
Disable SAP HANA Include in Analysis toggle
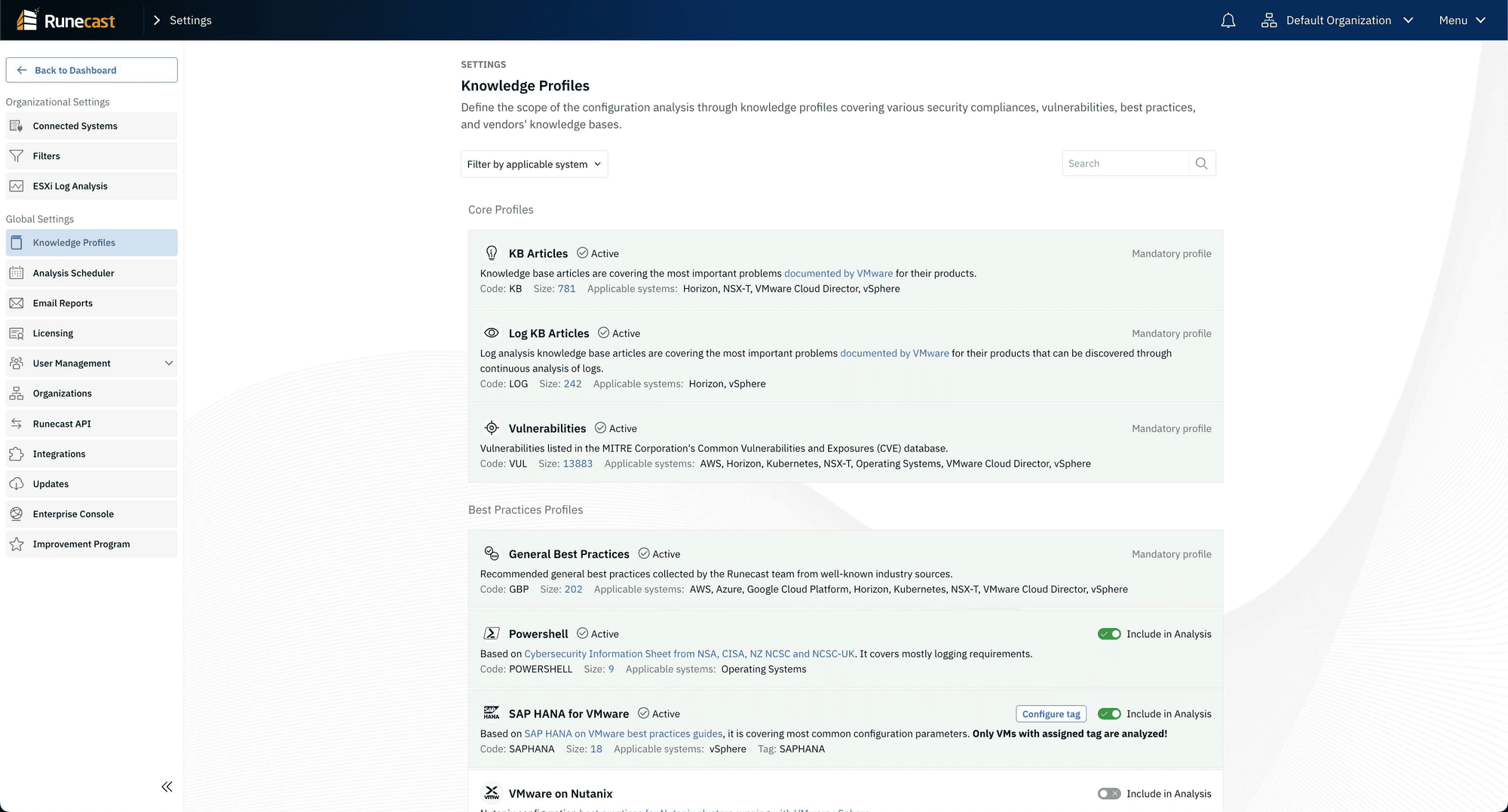point(1109,714)
